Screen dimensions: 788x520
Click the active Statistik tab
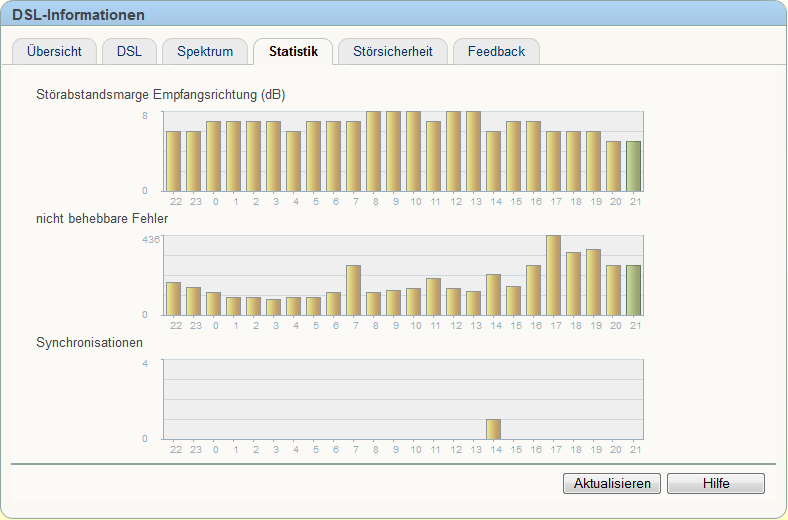[293, 51]
